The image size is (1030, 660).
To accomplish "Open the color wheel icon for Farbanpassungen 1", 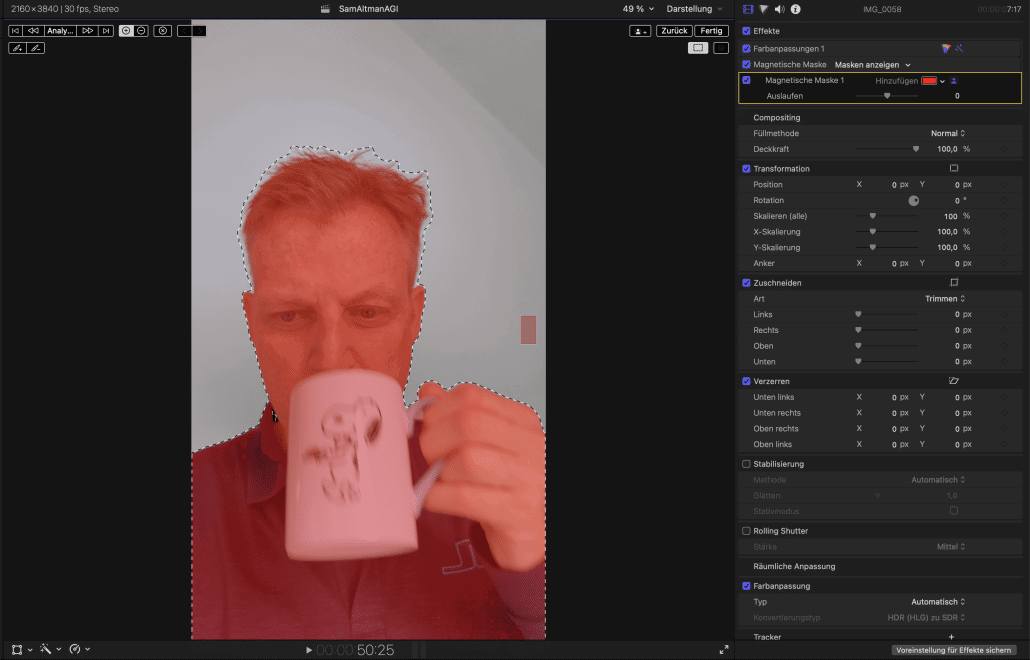I will point(946,48).
